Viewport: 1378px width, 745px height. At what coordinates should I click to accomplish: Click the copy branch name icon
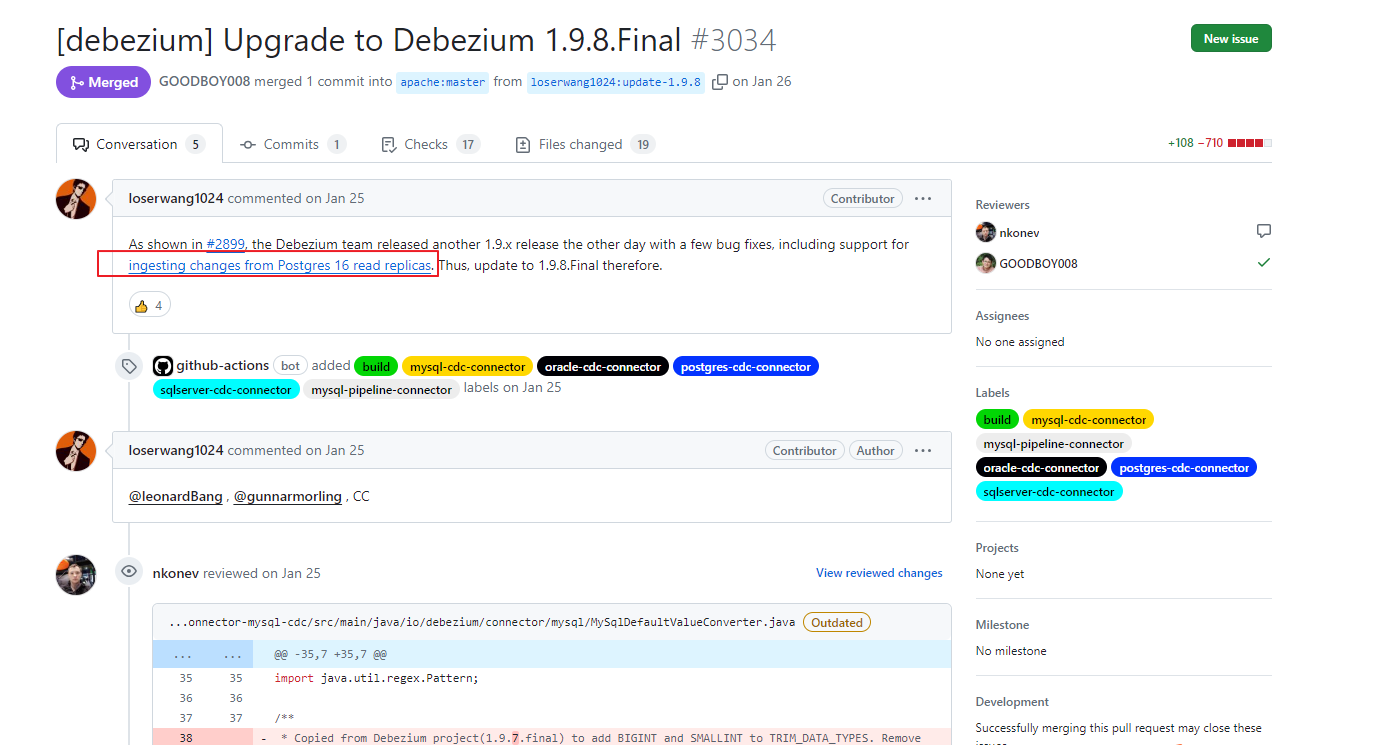click(x=719, y=82)
